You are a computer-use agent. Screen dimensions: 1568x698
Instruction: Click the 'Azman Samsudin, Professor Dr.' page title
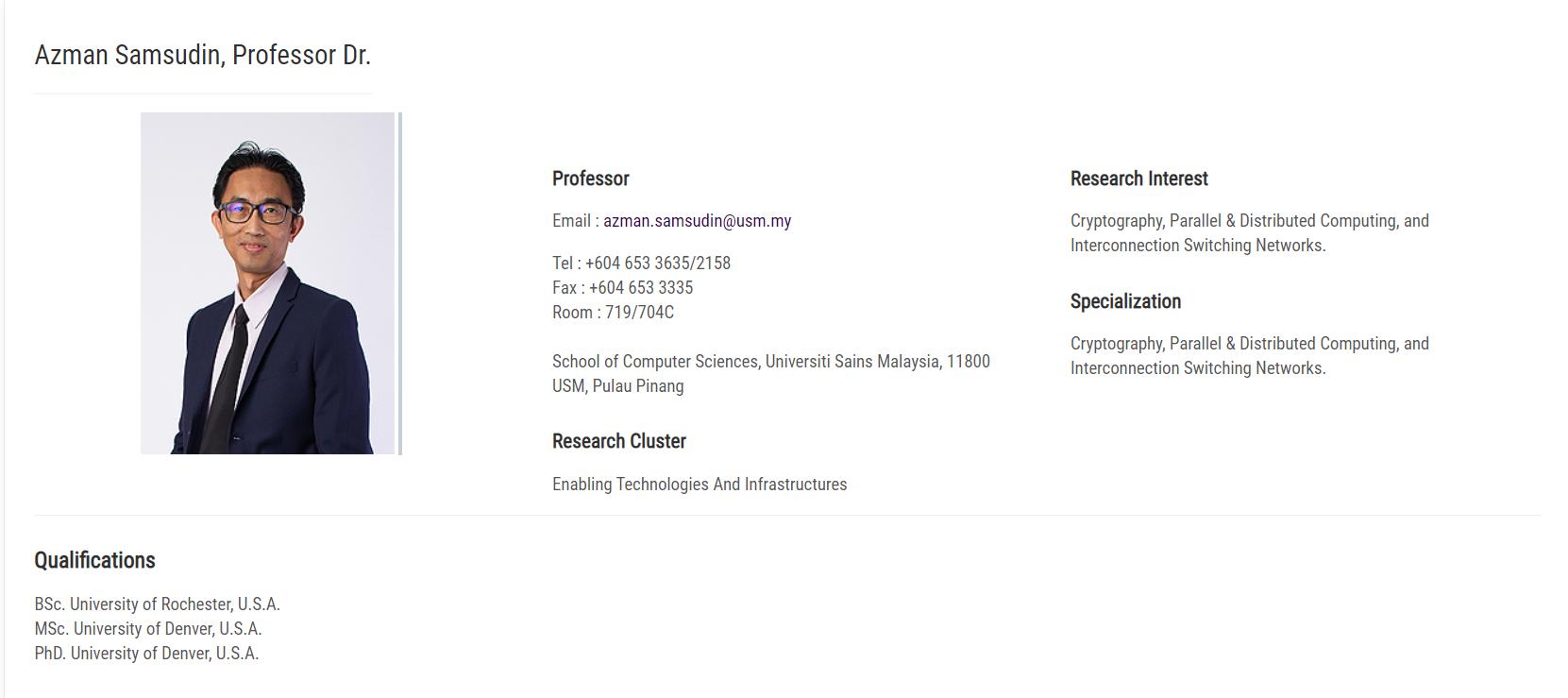(x=202, y=55)
